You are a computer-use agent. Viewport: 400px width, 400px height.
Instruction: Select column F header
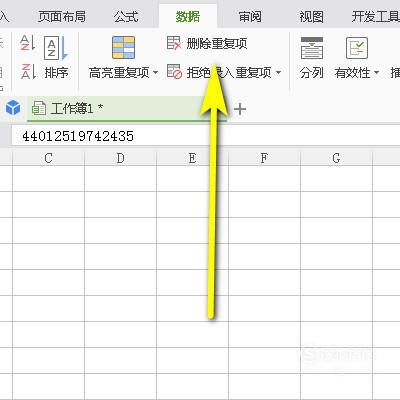click(264, 158)
